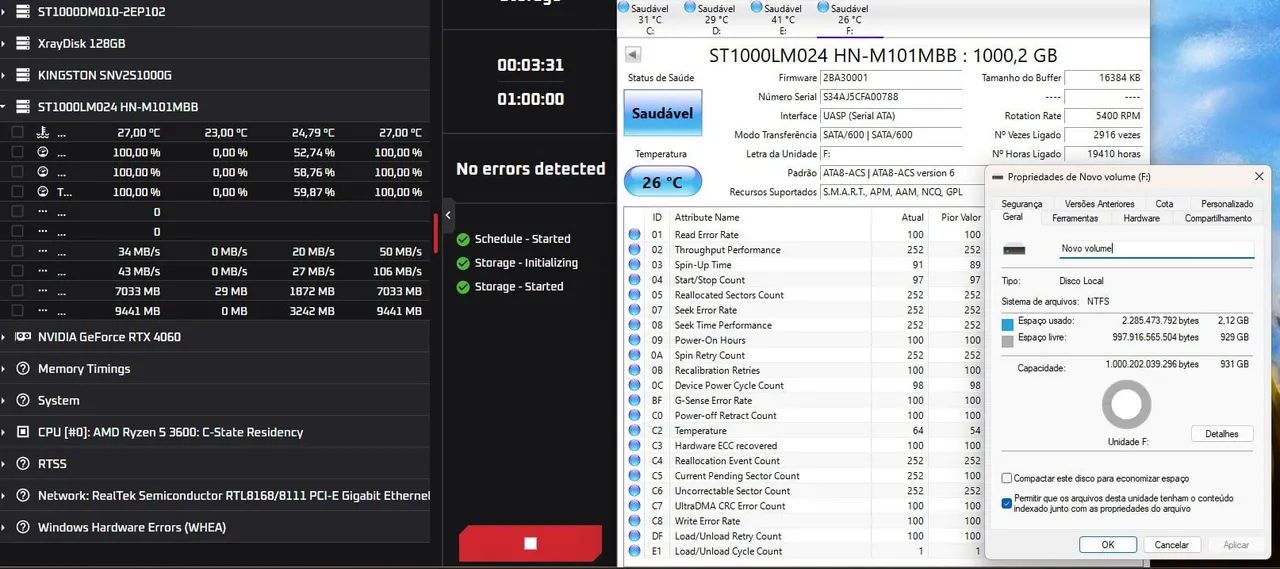This screenshot has height=569, width=1280.
Task: Collapse the ST1000LM024 HN-M101MBB tree node arrow
Action: pyautogui.click(x=4, y=107)
